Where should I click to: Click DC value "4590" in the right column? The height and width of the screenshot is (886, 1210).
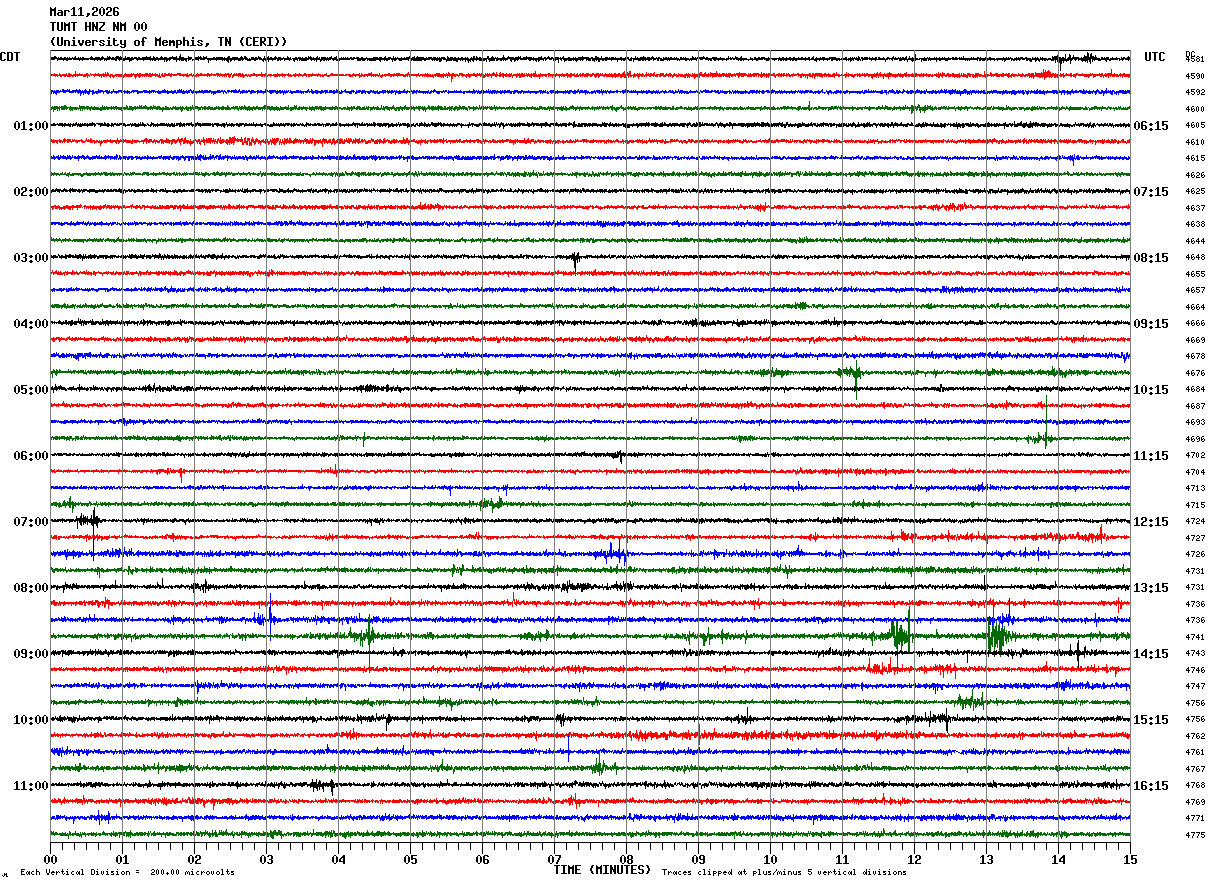tap(1194, 76)
